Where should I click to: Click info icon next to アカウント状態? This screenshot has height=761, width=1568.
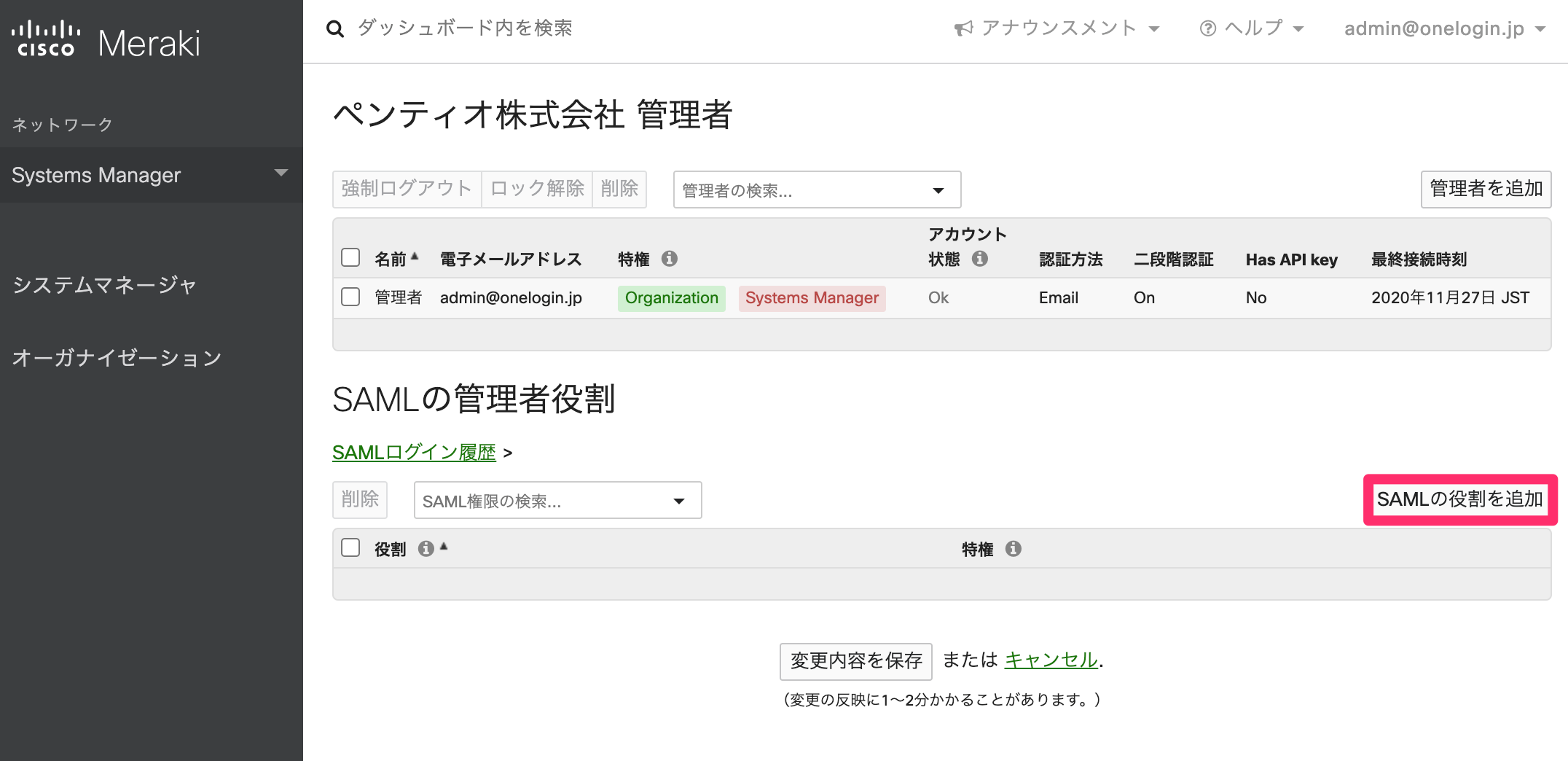[980, 258]
